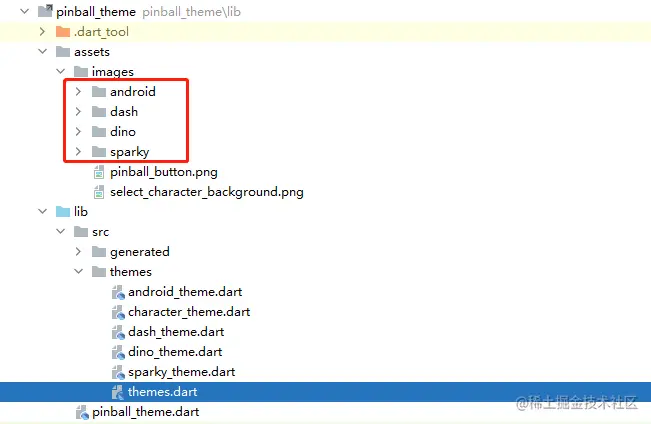Click the android_theme.dart file icon
Viewport: 651px width, 424px height.
pos(118,292)
